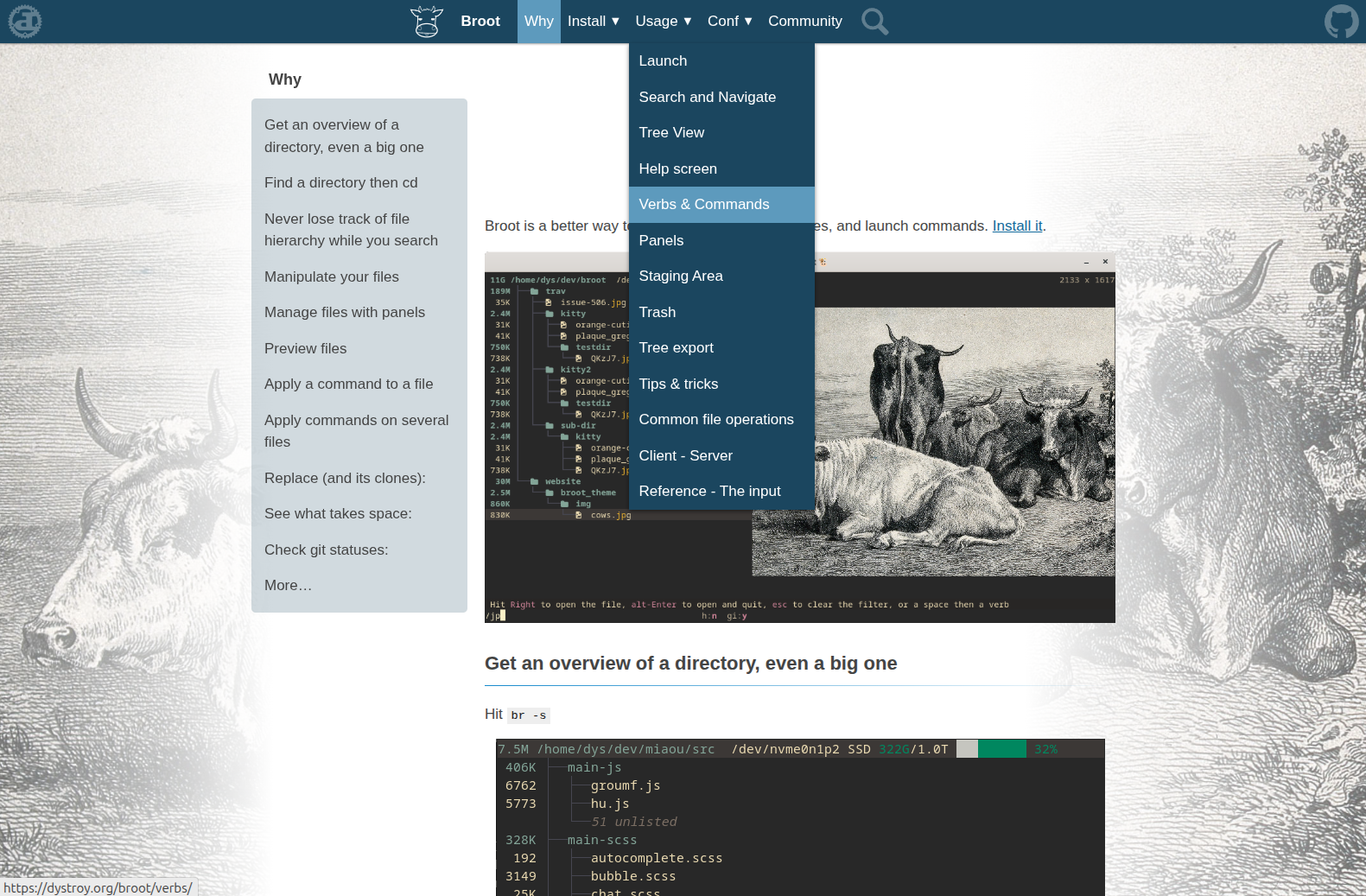Click the Broot cow logo icon
Screen dimensions: 1366x896
(x=426, y=22)
